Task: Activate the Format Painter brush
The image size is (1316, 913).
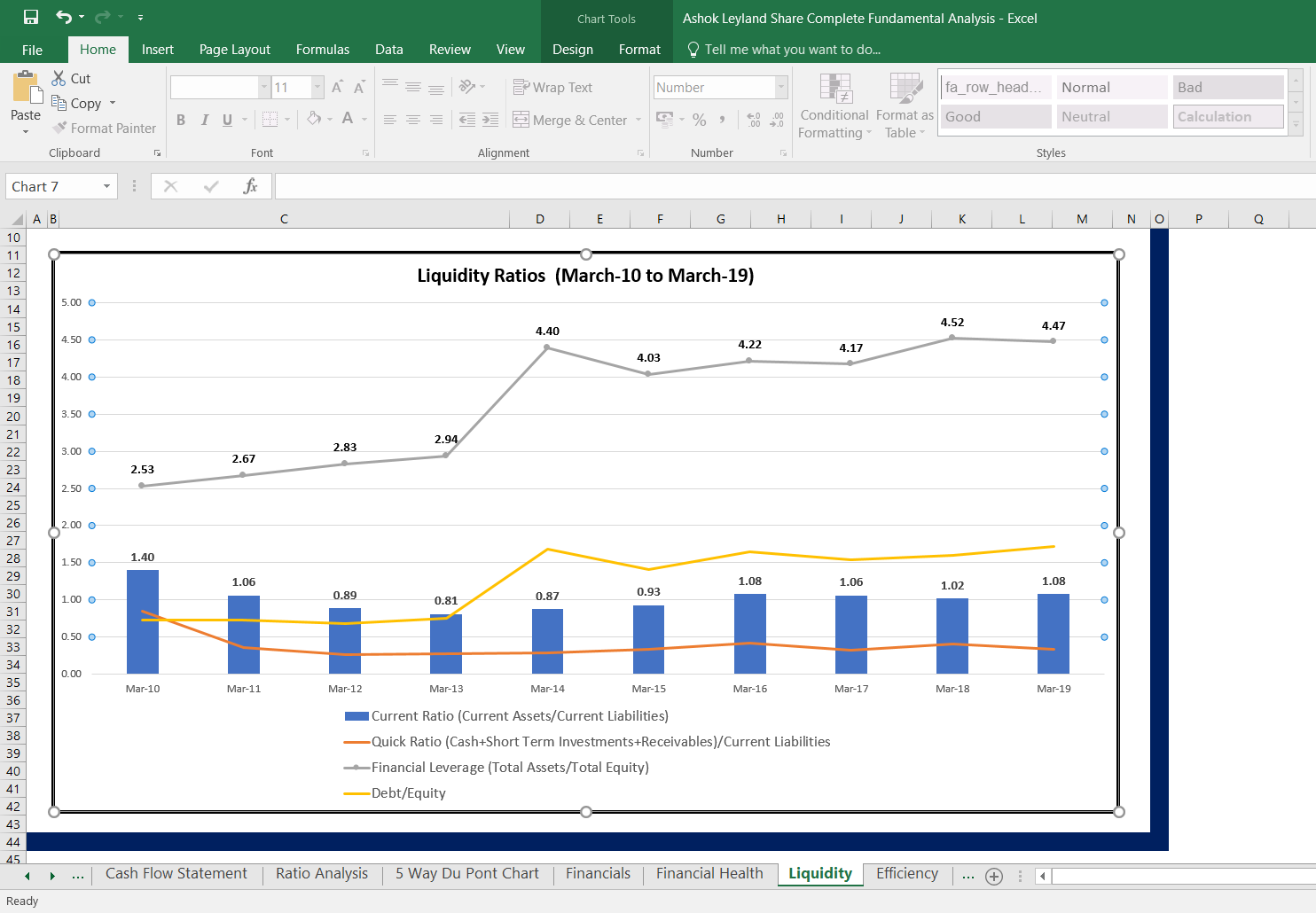Action: point(59,128)
